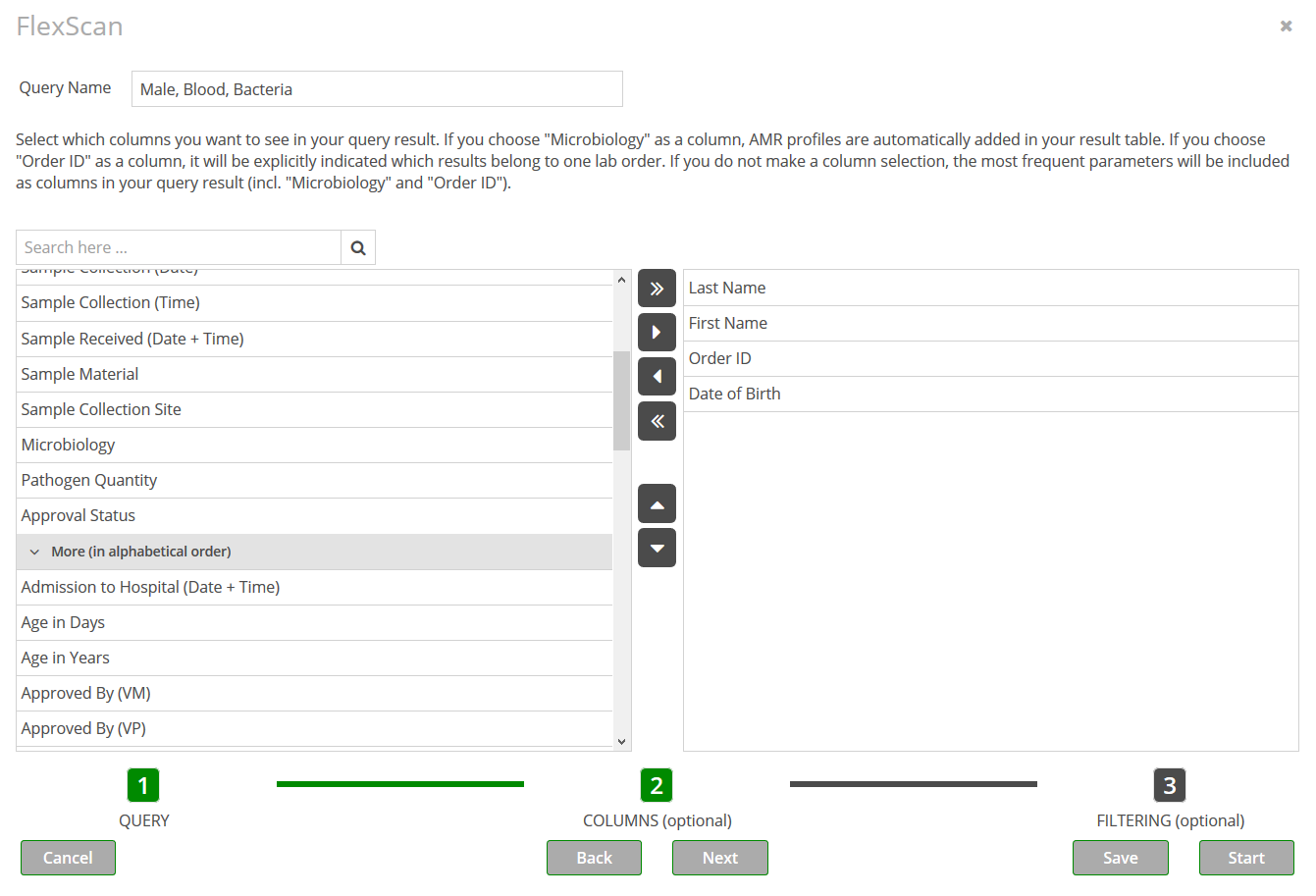
Task: Click the Next button
Action: coord(719,858)
